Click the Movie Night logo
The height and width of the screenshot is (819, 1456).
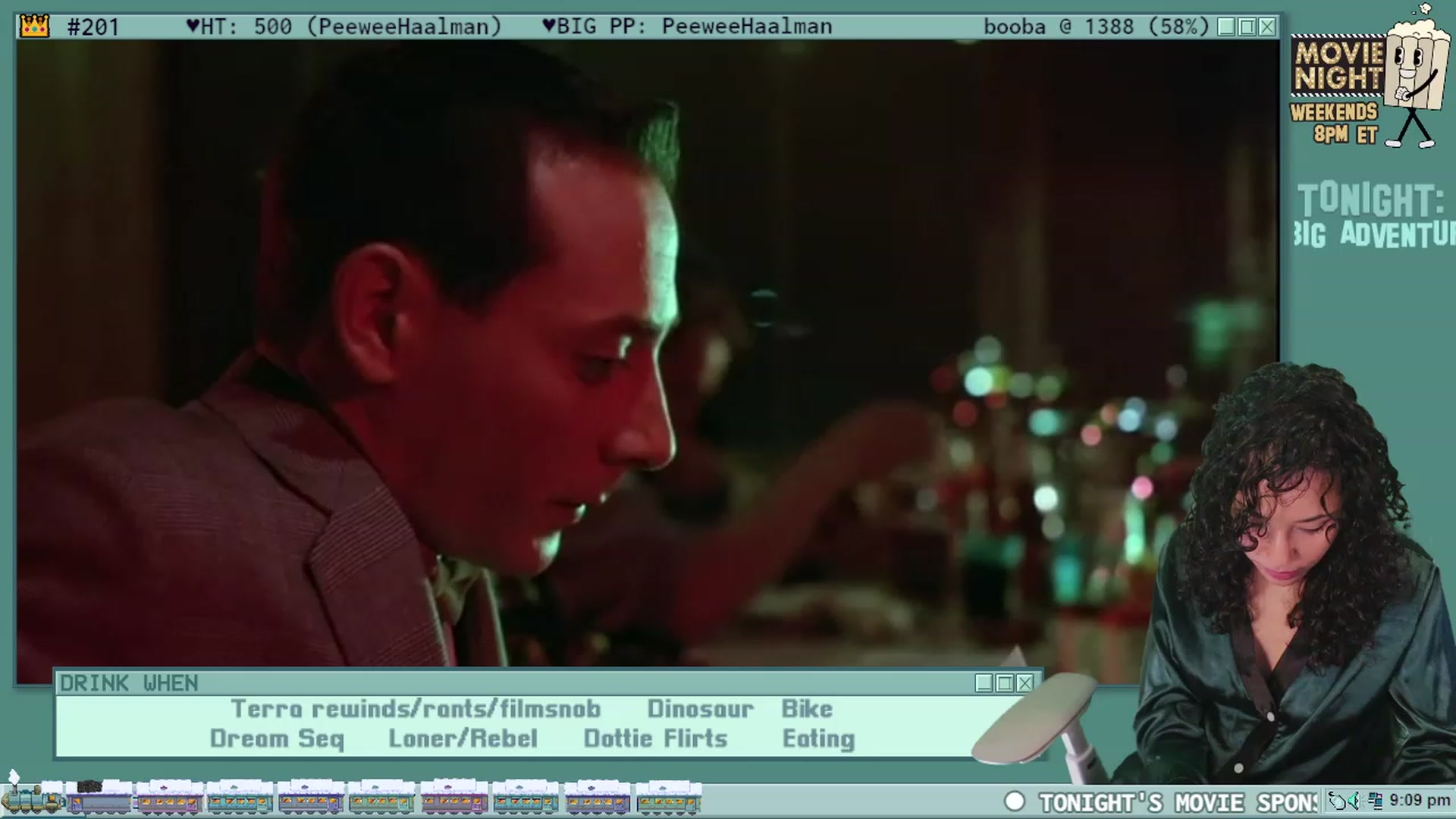(1338, 66)
